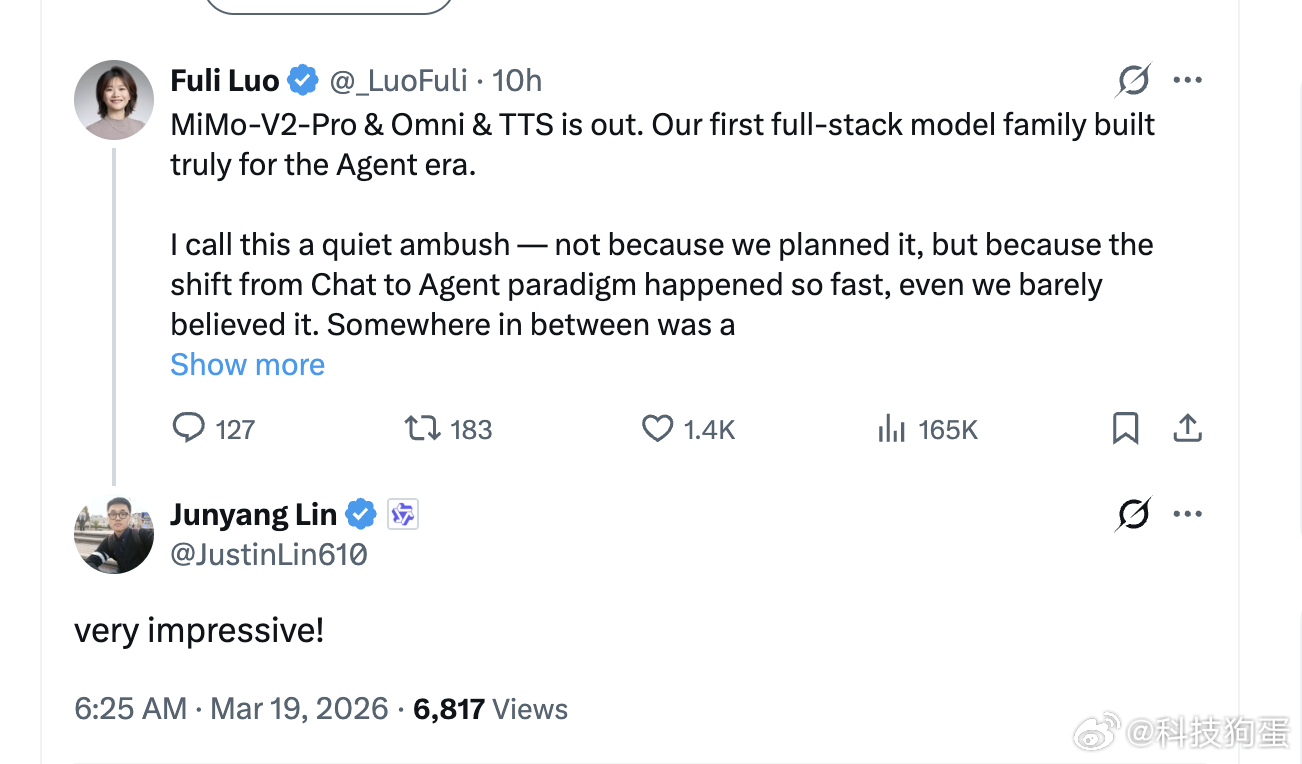Open more options menu for Fuli Luo's post
Image resolution: width=1302 pixels, height=764 pixels.
click(x=1187, y=80)
